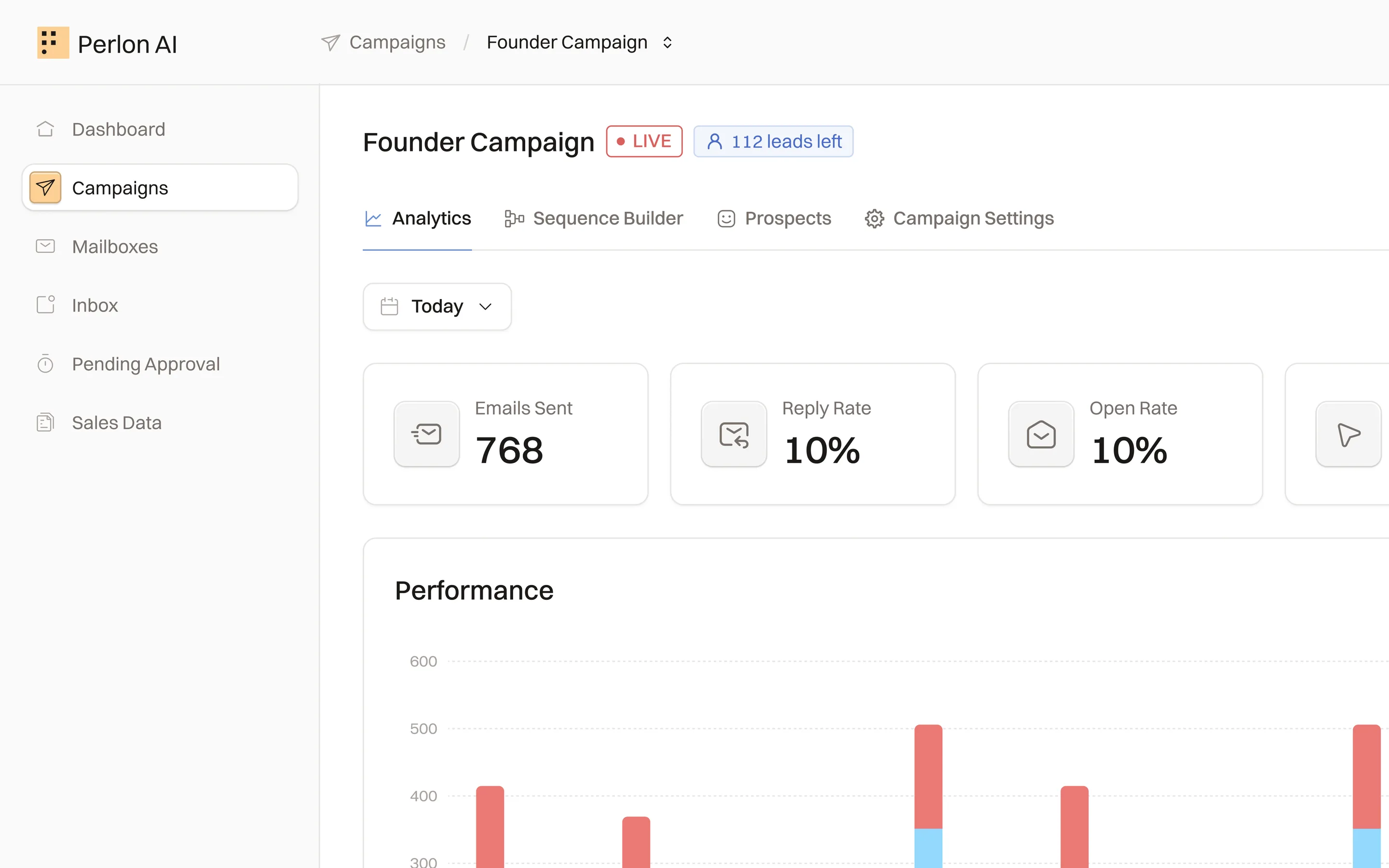Click the Founder Campaign breadcrumb text
Image resolution: width=1389 pixels, height=868 pixels.
[x=567, y=42]
